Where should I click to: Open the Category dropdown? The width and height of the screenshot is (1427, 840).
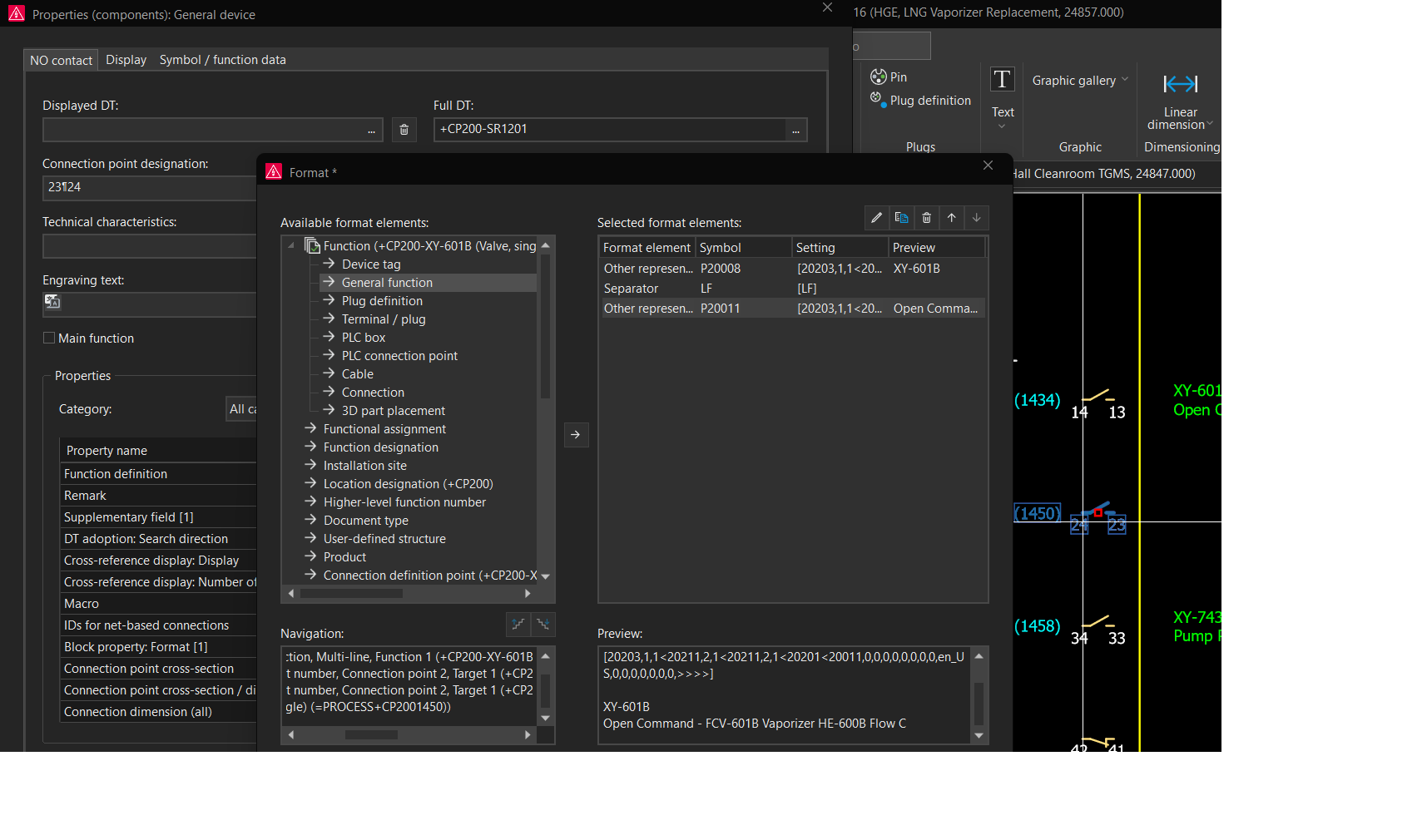point(242,409)
